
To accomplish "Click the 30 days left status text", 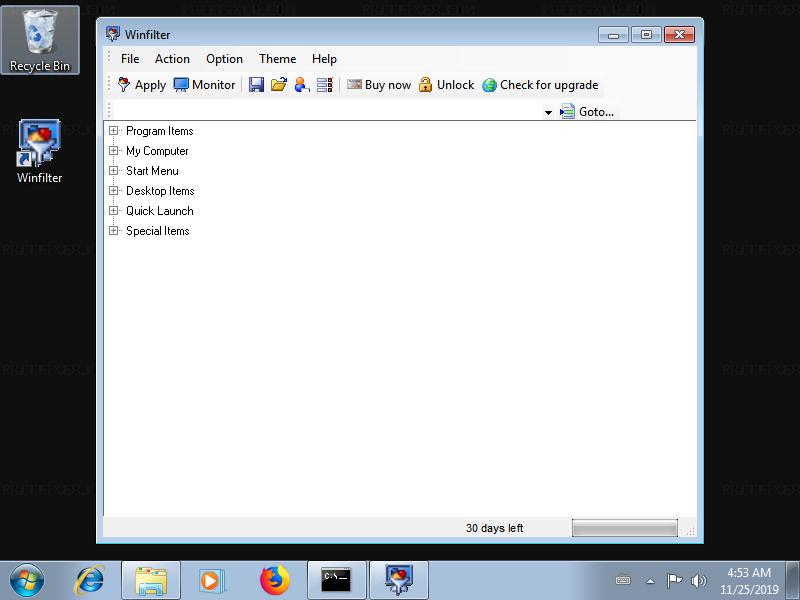I will click(x=494, y=528).
